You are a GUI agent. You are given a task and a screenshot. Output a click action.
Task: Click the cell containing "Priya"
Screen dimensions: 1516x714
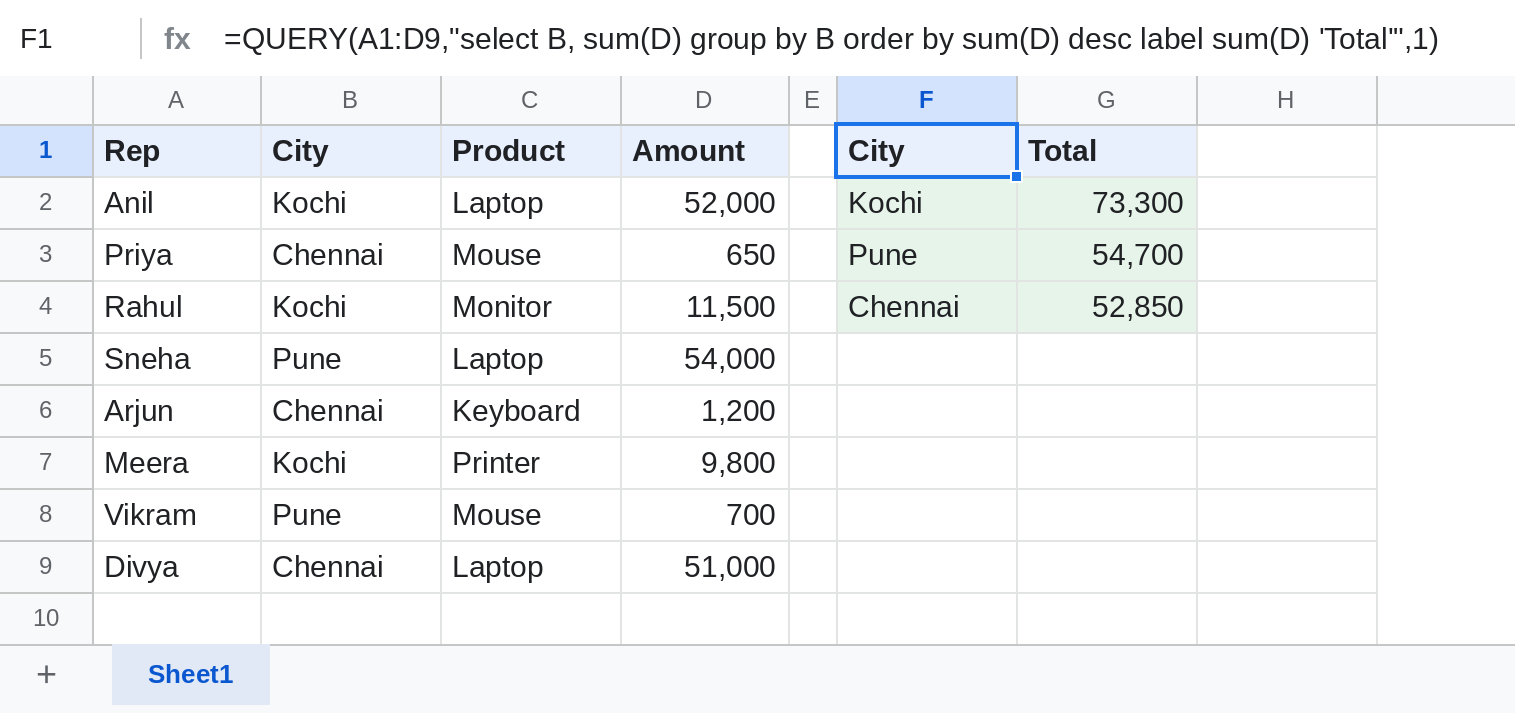(177, 255)
